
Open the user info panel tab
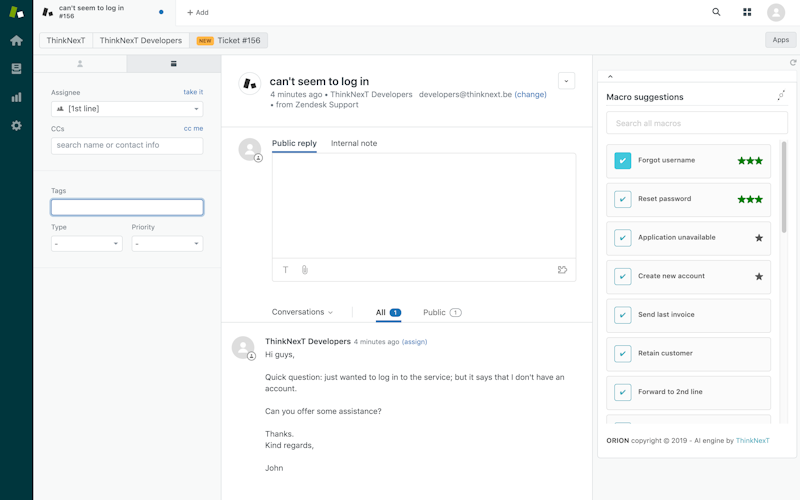click(80, 64)
